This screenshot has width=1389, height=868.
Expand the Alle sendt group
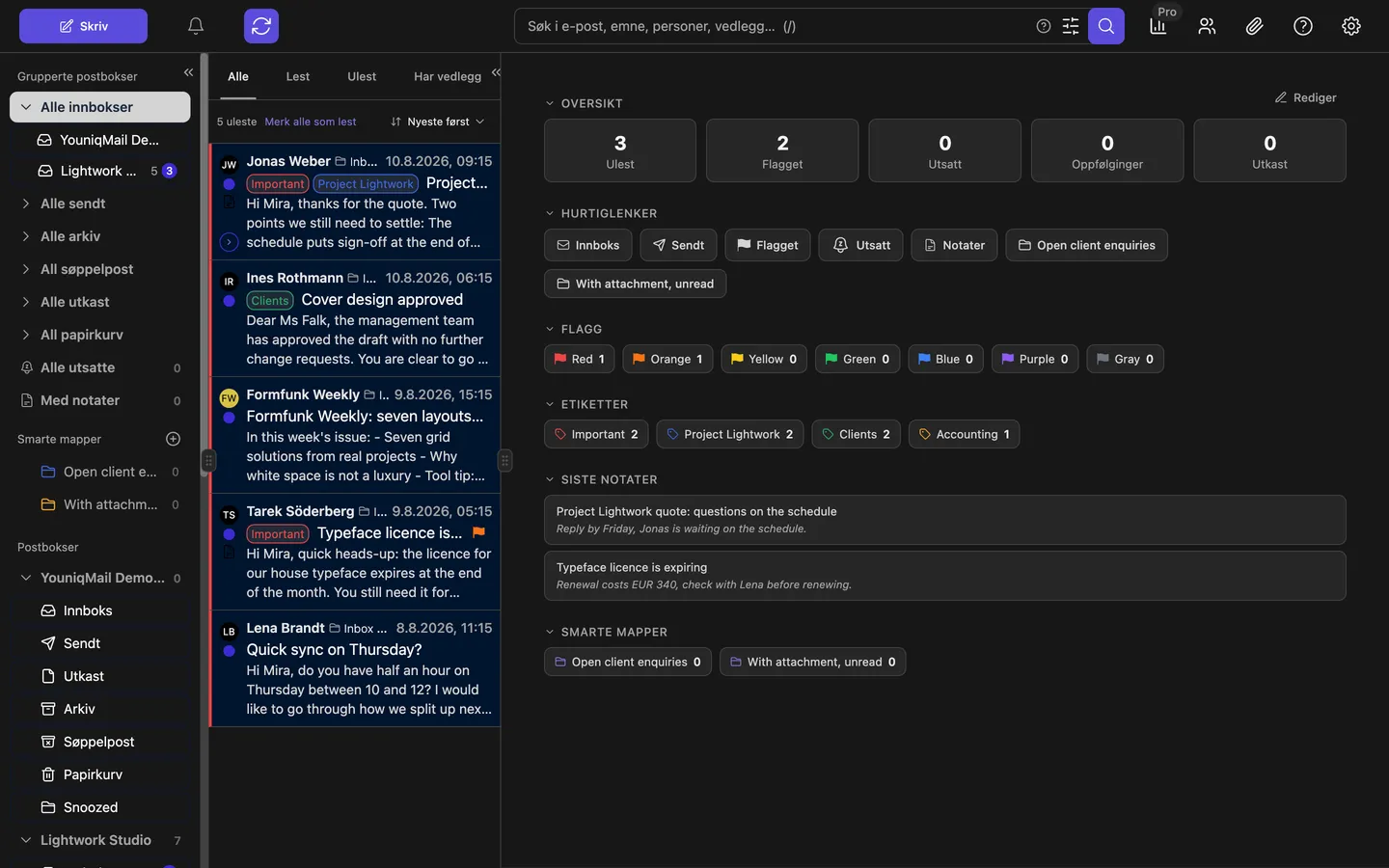[26, 203]
